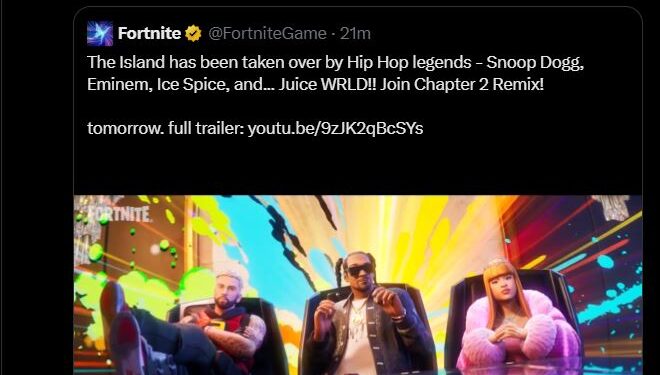The image size is (660, 375).
Task: Click empty black area below trailer link
Action: (358, 166)
